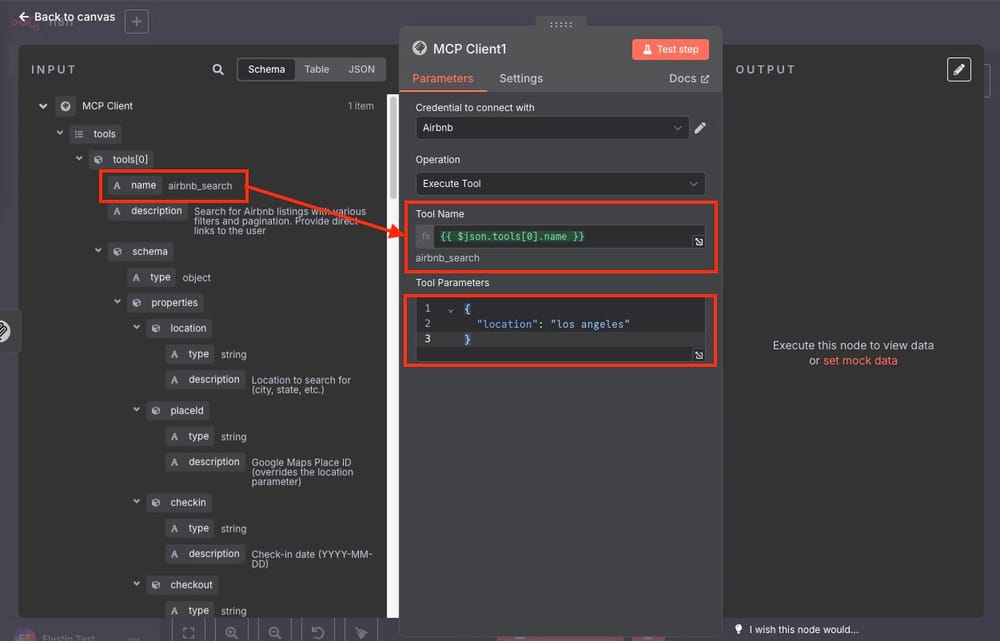Open the Airbnb credential dropdown
Image resolution: width=1000 pixels, height=641 pixels.
click(x=552, y=128)
